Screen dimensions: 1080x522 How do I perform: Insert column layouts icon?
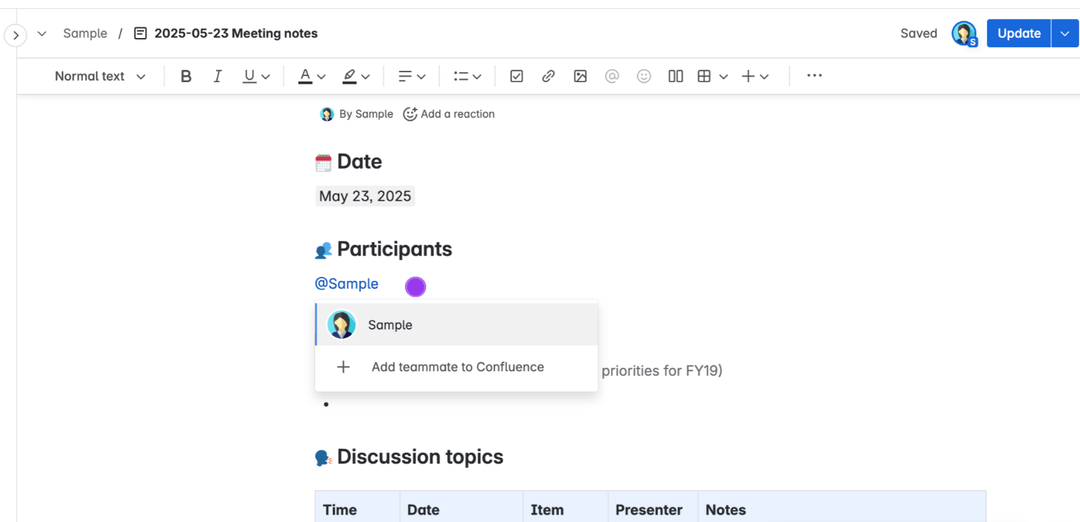coord(676,76)
